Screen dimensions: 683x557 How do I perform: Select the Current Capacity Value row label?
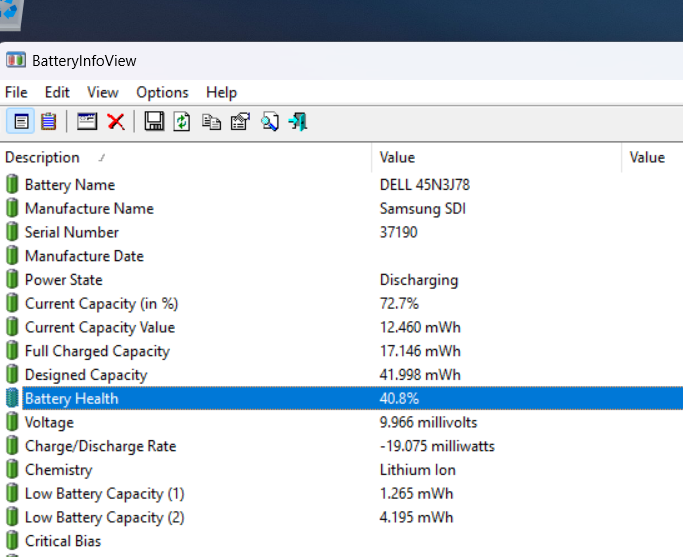100,327
